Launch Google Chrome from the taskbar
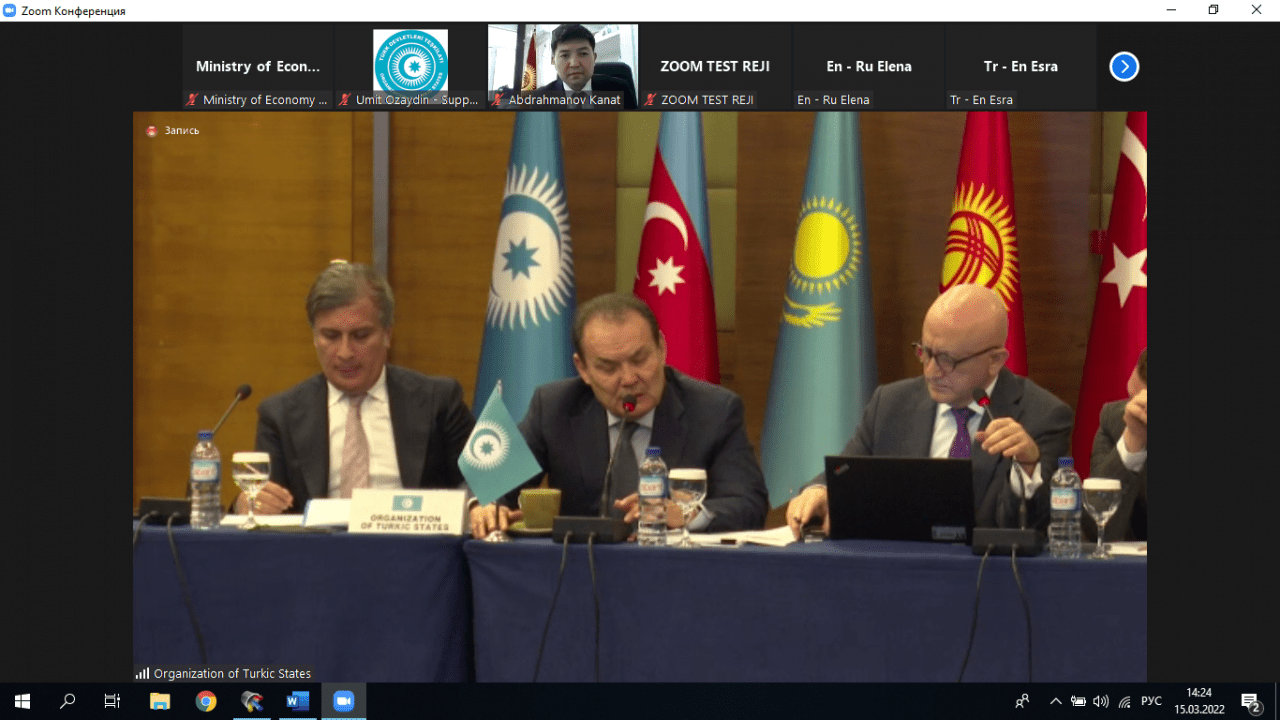 point(206,701)
